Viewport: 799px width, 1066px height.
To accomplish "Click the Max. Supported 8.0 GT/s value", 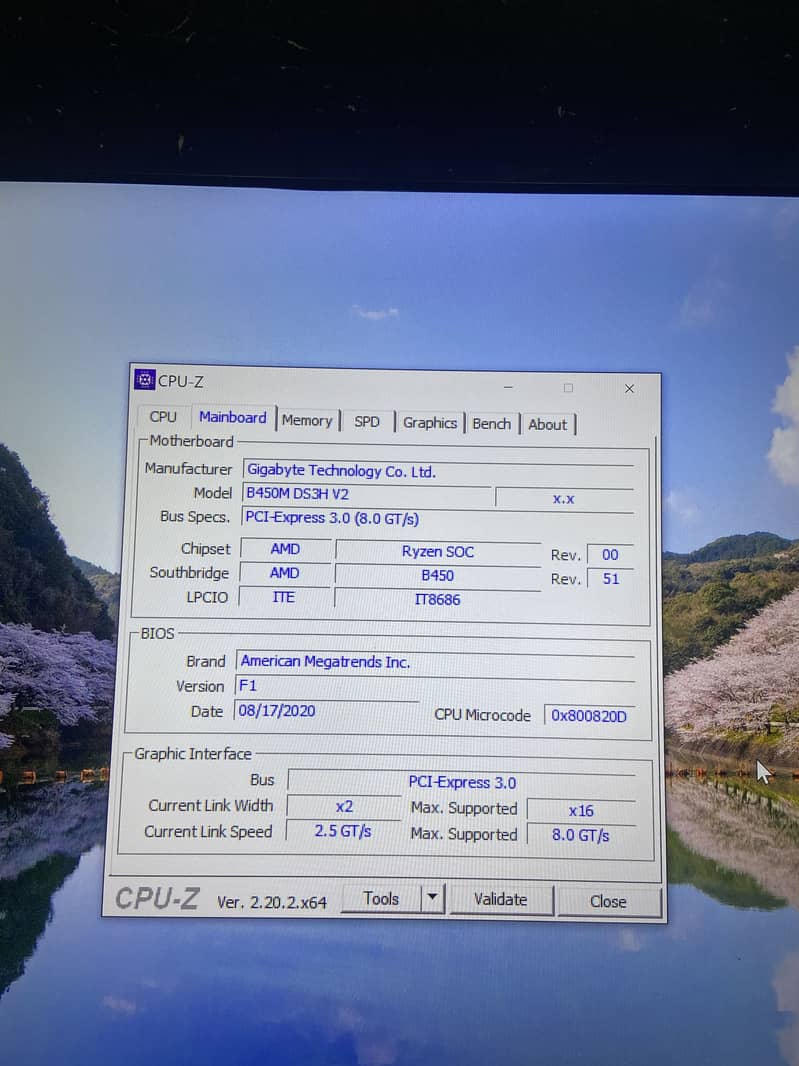I will (x=581, y=835).
